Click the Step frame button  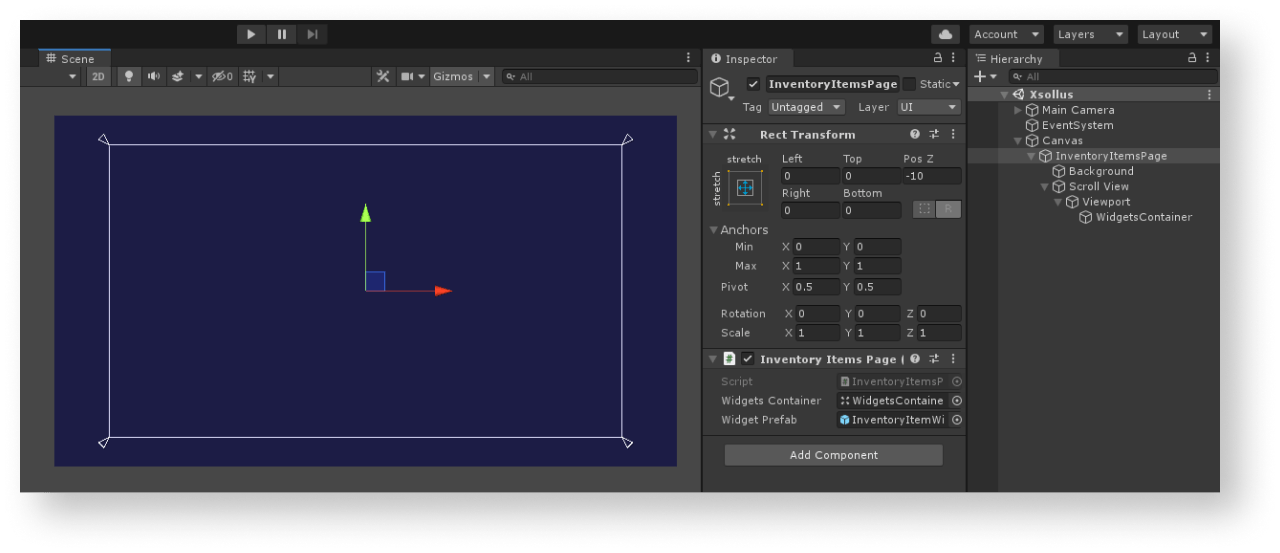pos(312,34)
